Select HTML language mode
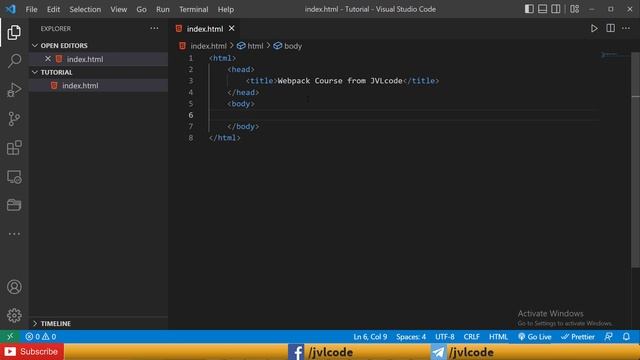640x360 pixels. pos(498,337)
